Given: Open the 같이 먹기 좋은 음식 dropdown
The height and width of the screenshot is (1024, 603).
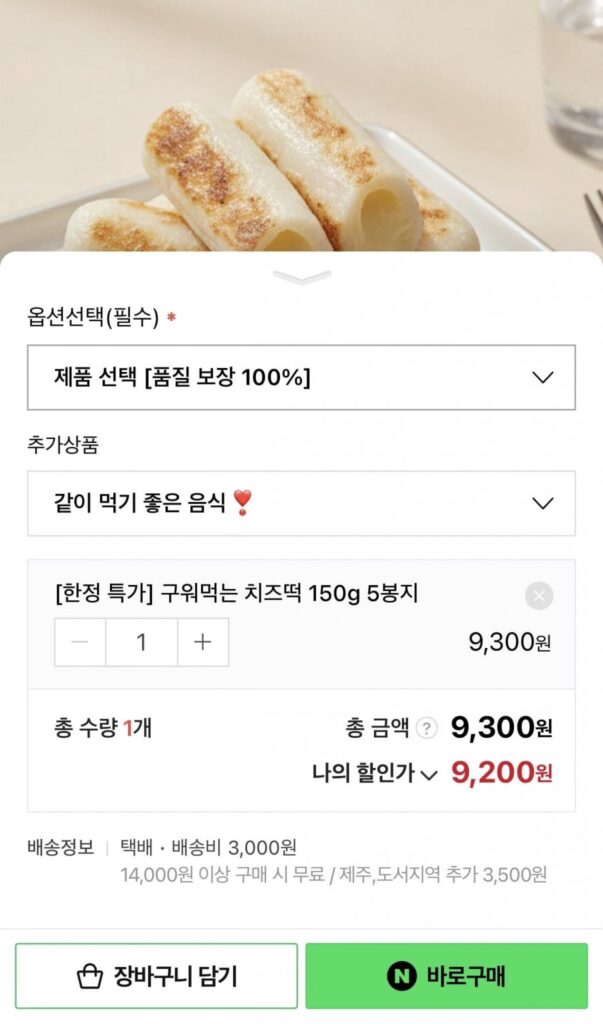Looking at the screenshot, I should click(x=300, y=504).
